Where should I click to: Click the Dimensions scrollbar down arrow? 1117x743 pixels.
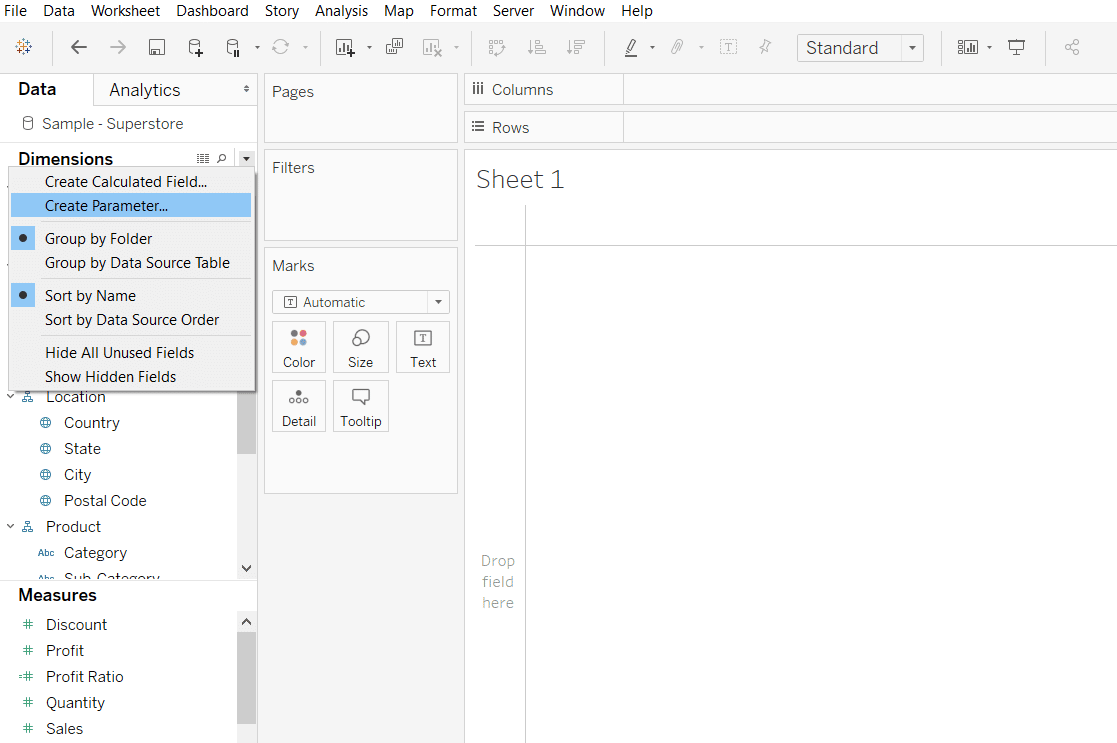246,568
